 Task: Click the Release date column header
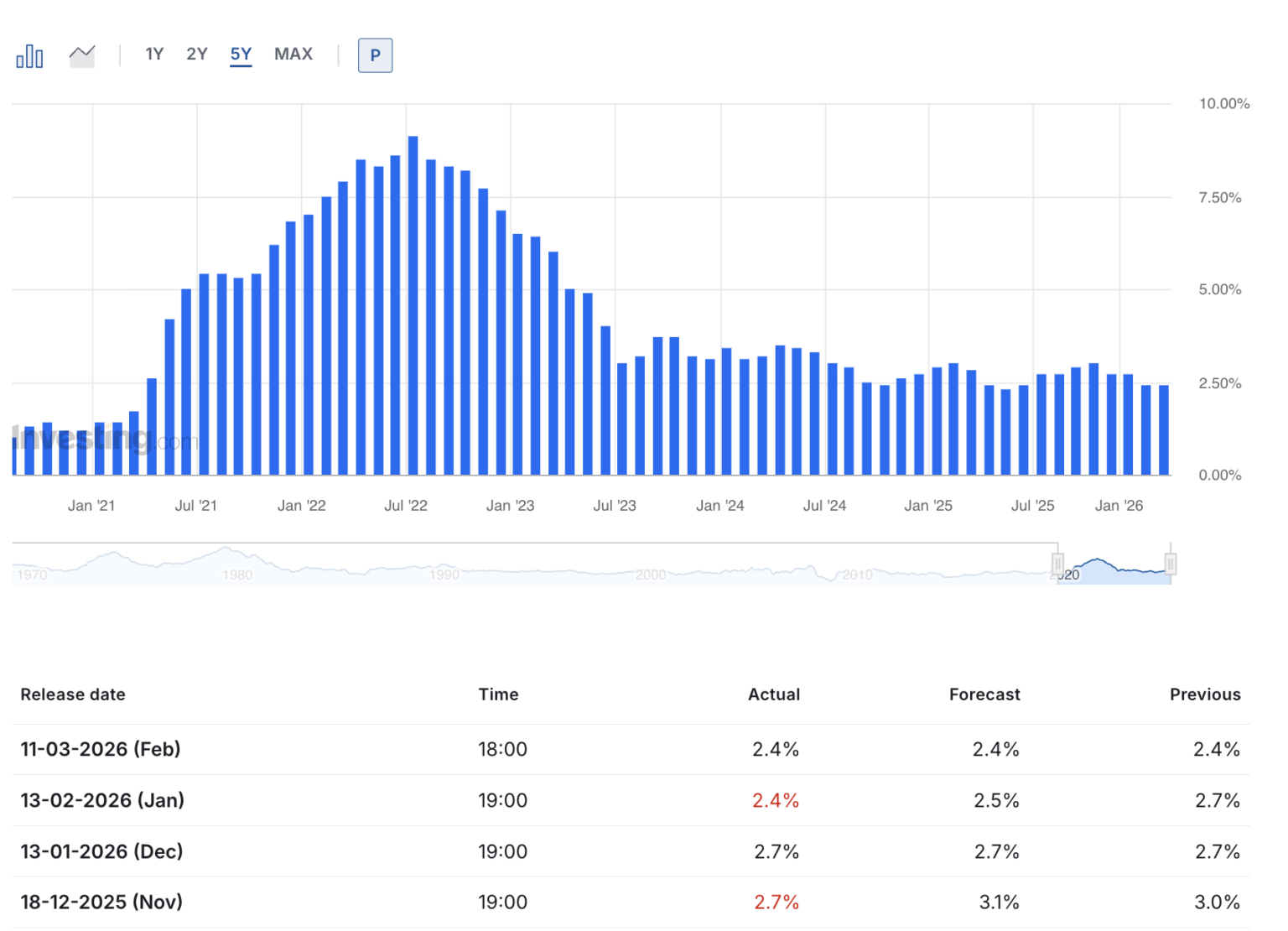click(x=73, y=694)
